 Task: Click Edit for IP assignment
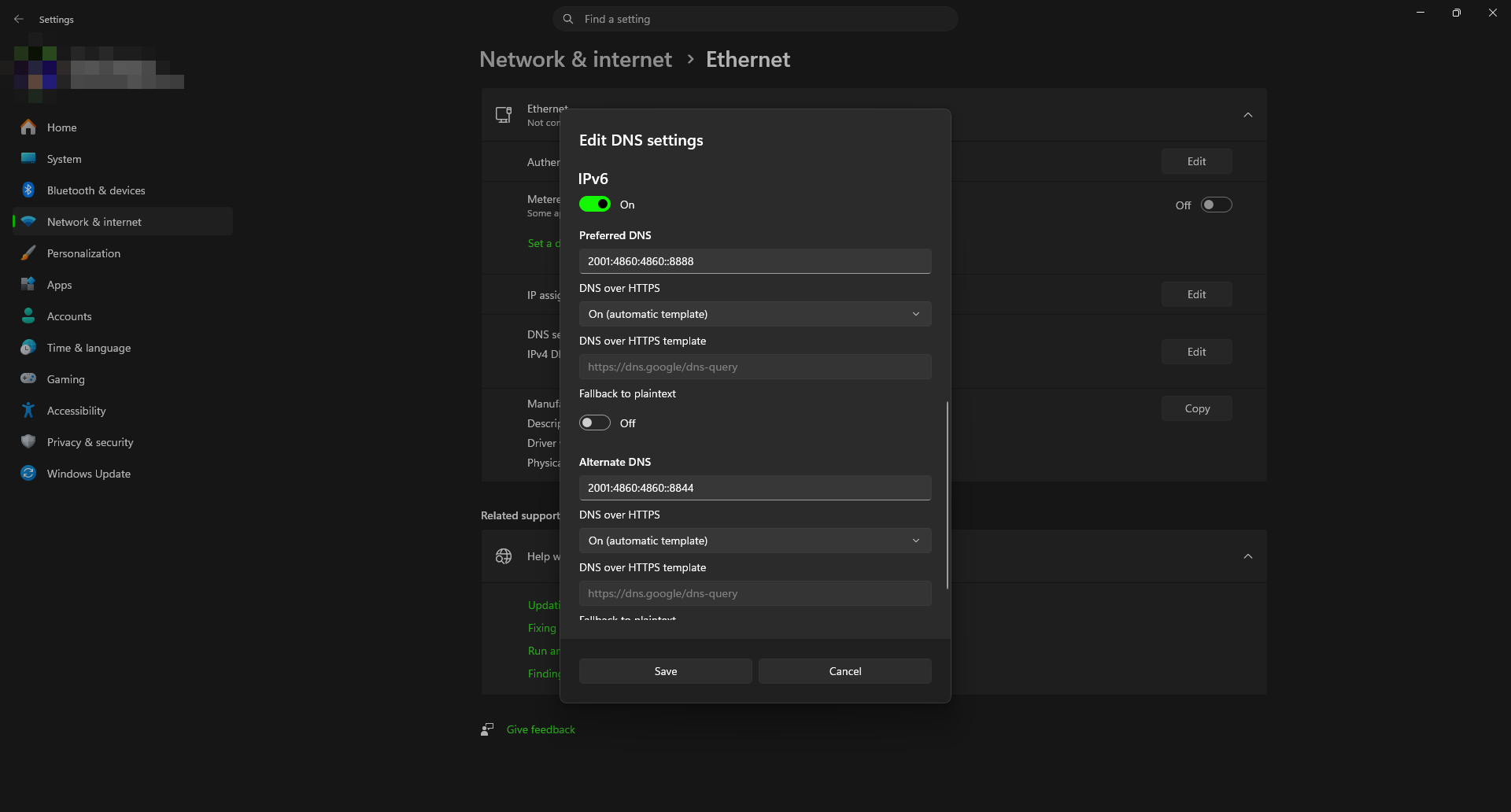coord(1197,294)
